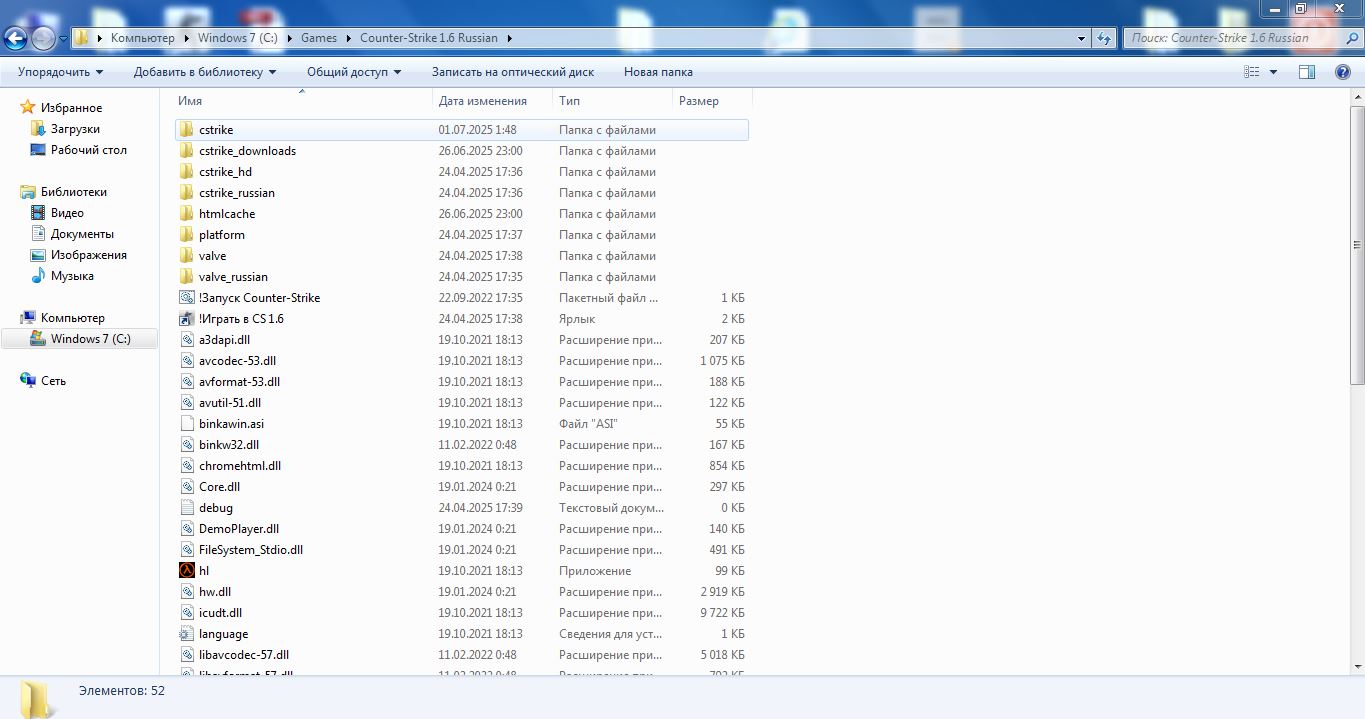Navigate to Windows 7 (C:) in address bar
1365x719 pixels.
[x=238, y=38]
